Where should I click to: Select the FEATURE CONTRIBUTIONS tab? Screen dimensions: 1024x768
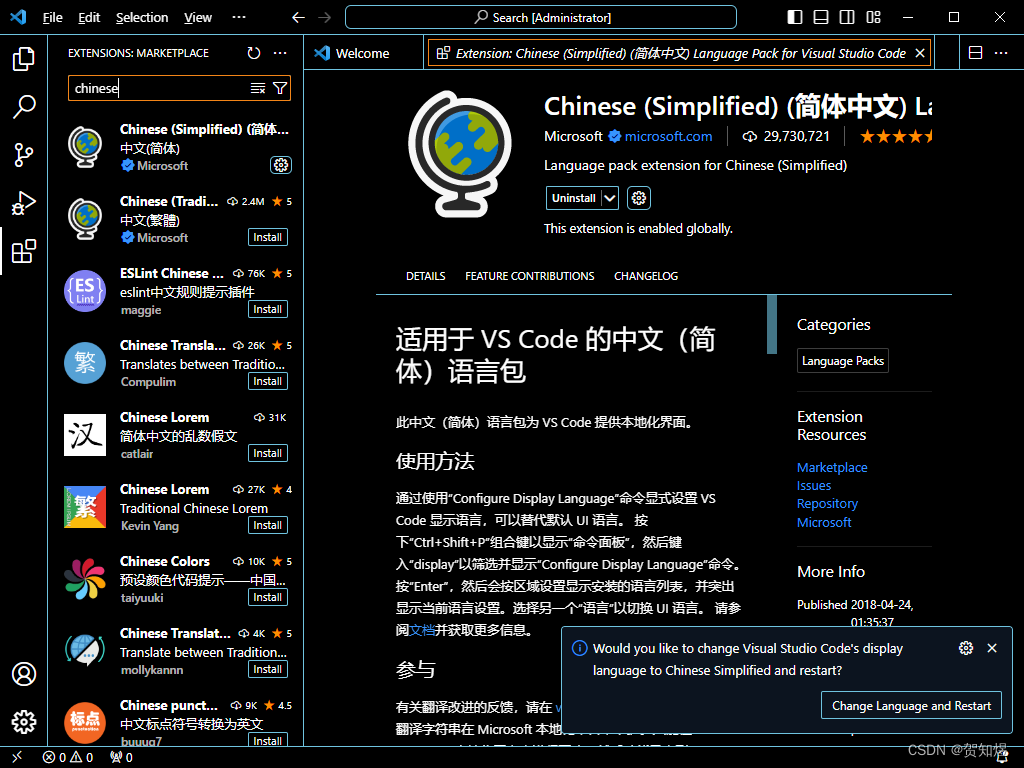pyautogui.click(x=530, y=276)
